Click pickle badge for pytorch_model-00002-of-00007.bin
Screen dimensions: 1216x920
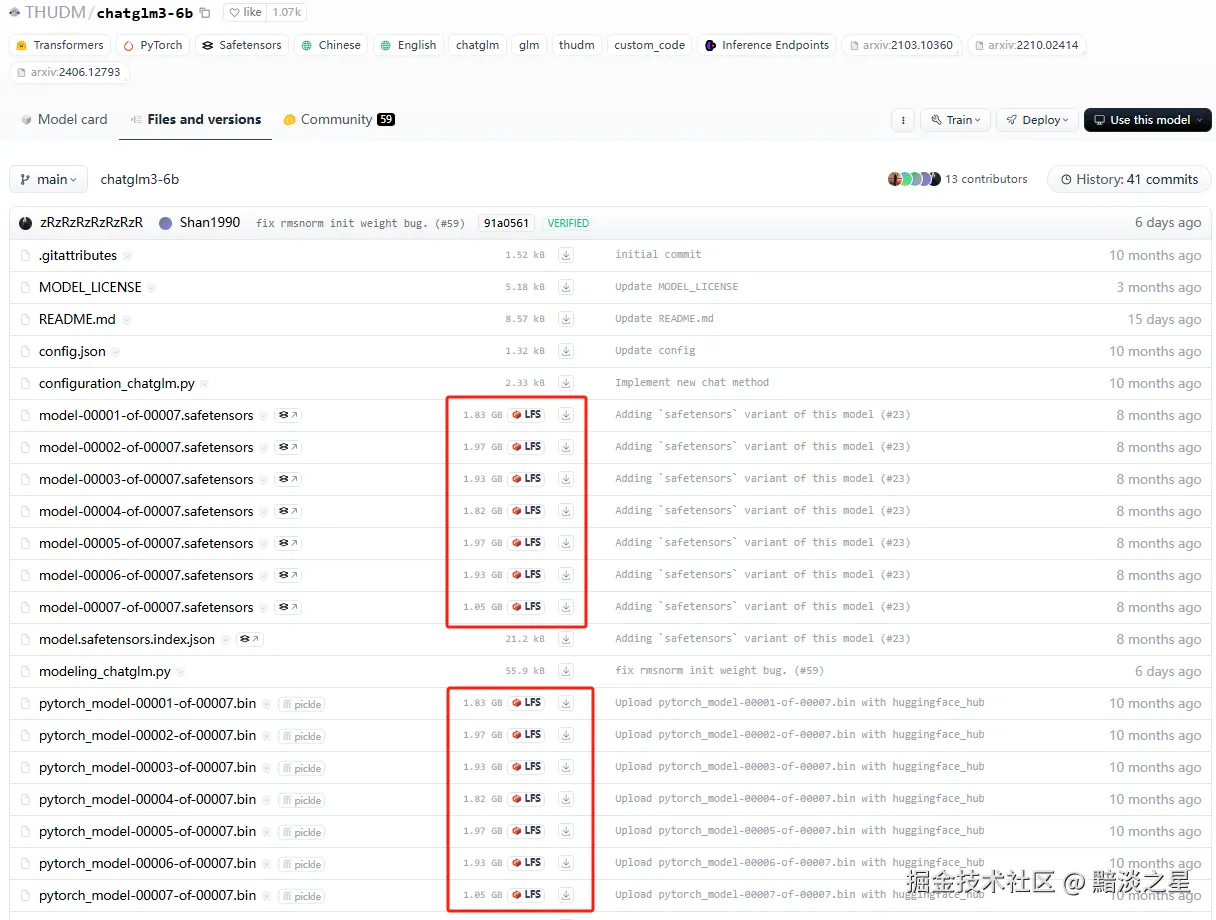302,736
